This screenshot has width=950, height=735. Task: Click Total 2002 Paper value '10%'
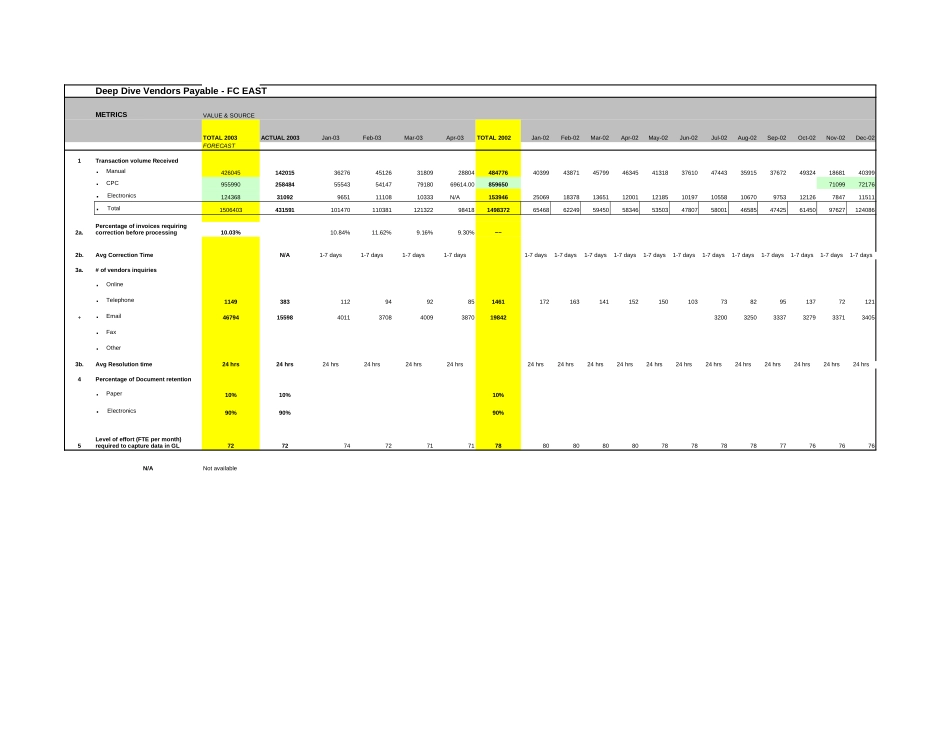coord(498,395)
